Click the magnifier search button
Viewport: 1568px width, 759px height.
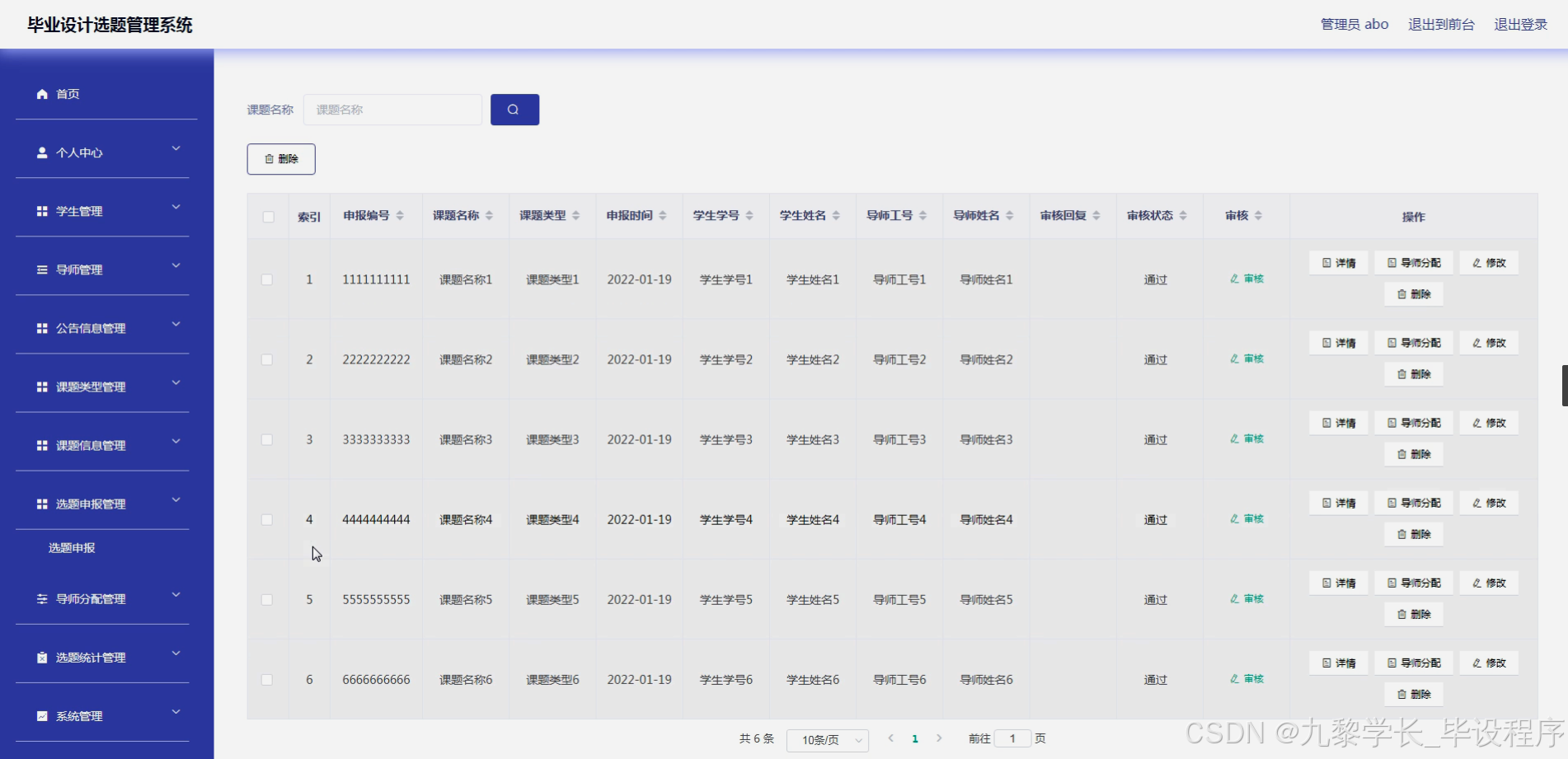tap(514, 110)
